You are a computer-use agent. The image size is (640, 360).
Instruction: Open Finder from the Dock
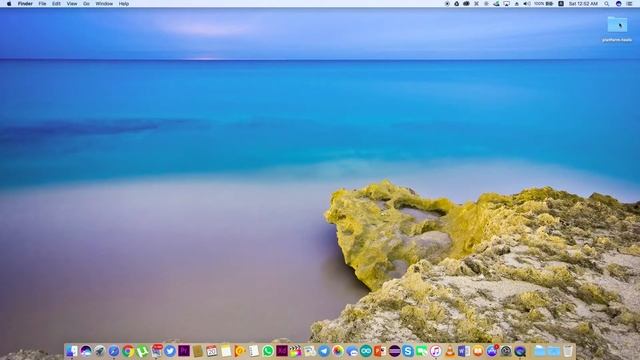[x=72, y=351]
